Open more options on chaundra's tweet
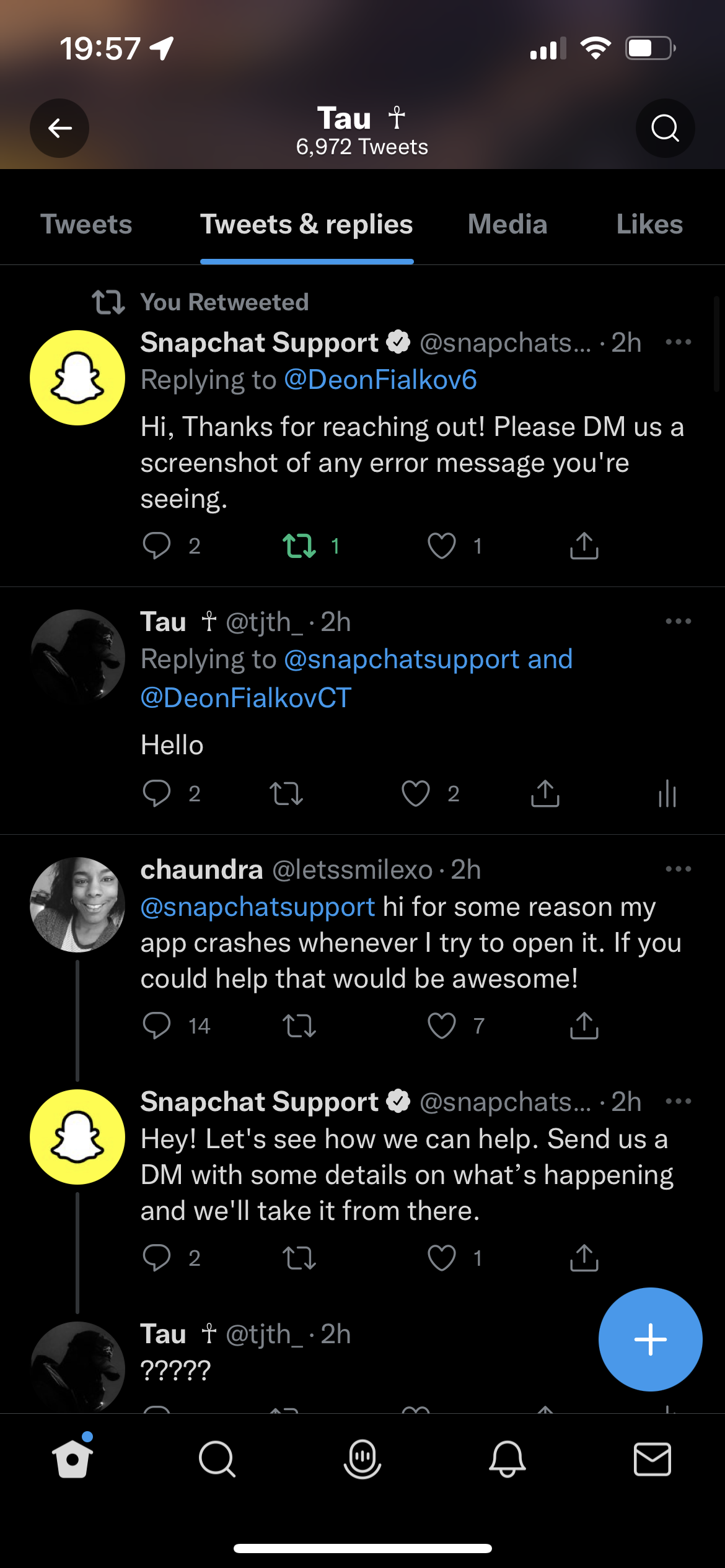This screenshot has width=725, height=1568. tap(678, 869)
